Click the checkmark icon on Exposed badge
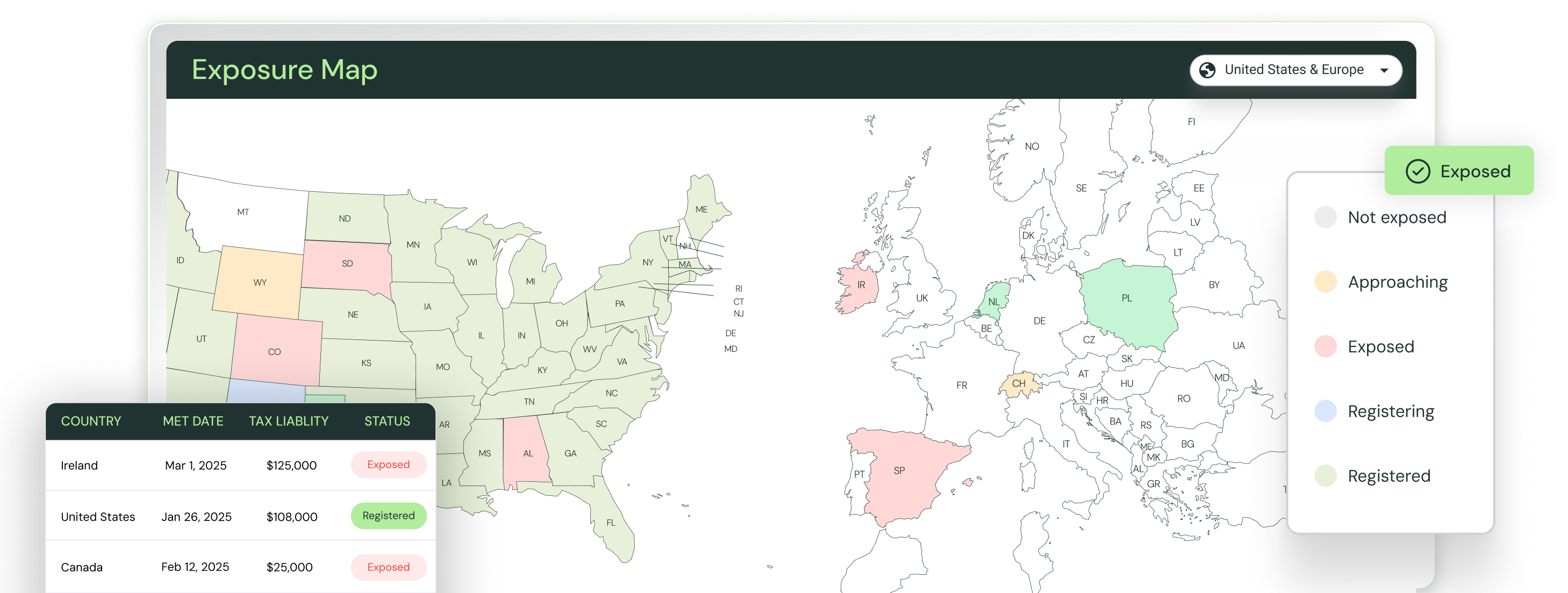 (x=1417, y=171)
